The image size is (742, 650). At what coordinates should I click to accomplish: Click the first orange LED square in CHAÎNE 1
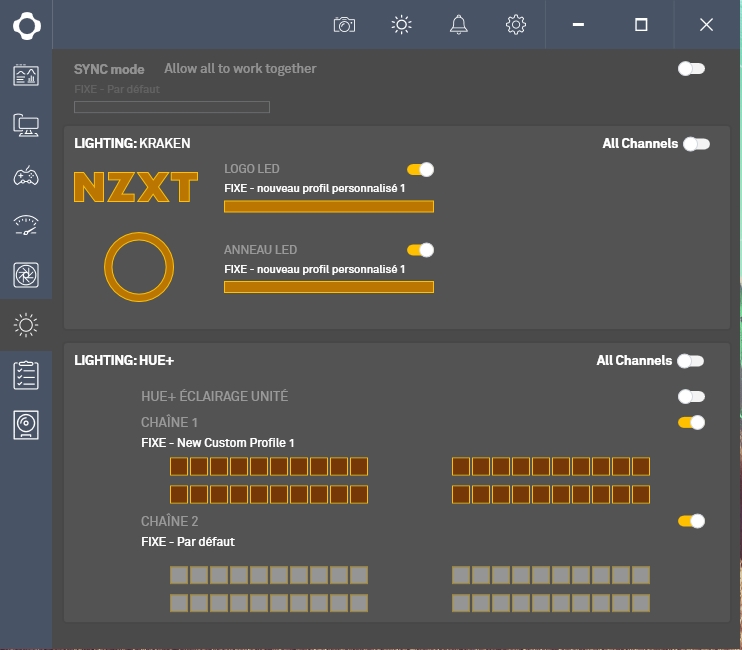179,466
